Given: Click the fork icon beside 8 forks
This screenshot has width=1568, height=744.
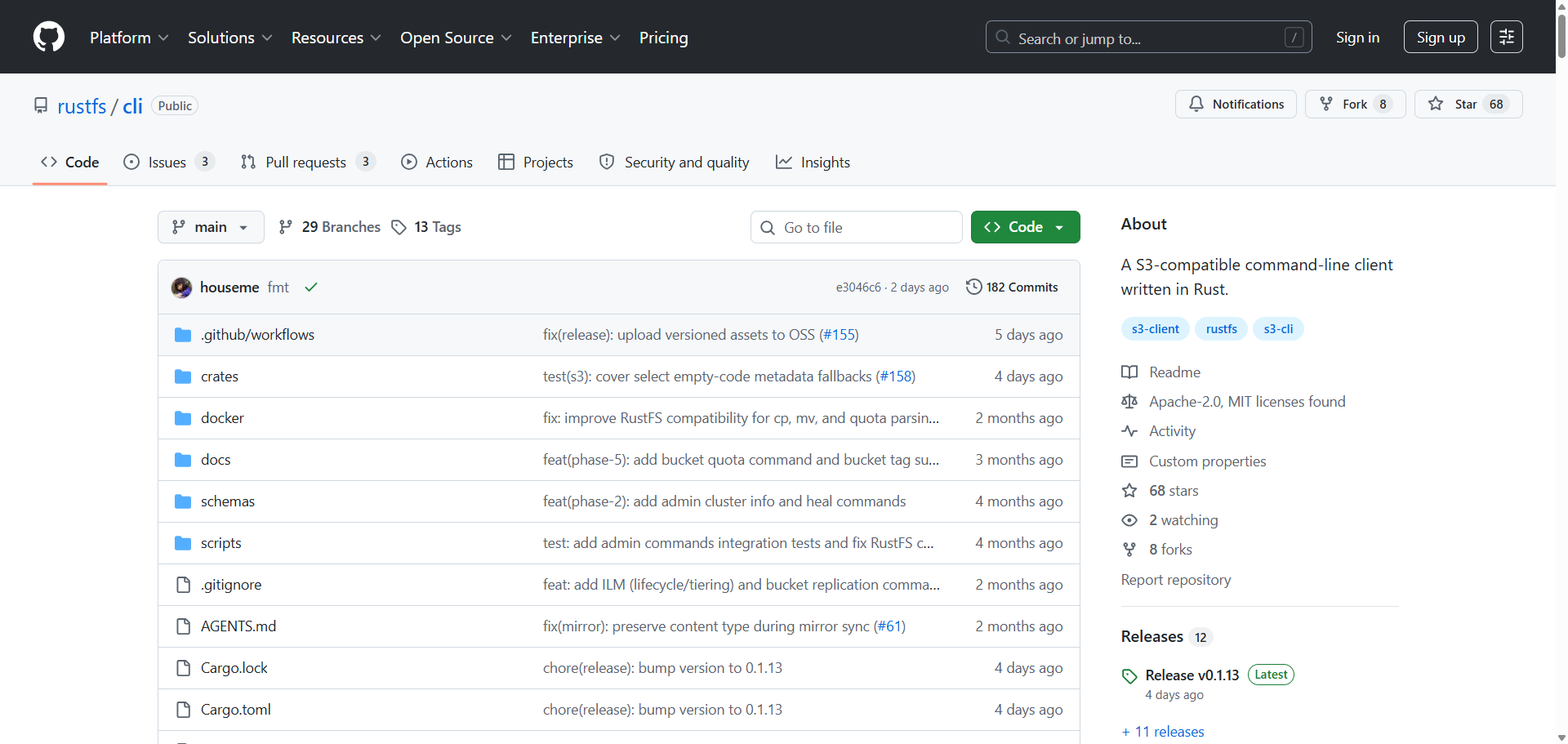Looking at the screenshot, I should 1129,550.
